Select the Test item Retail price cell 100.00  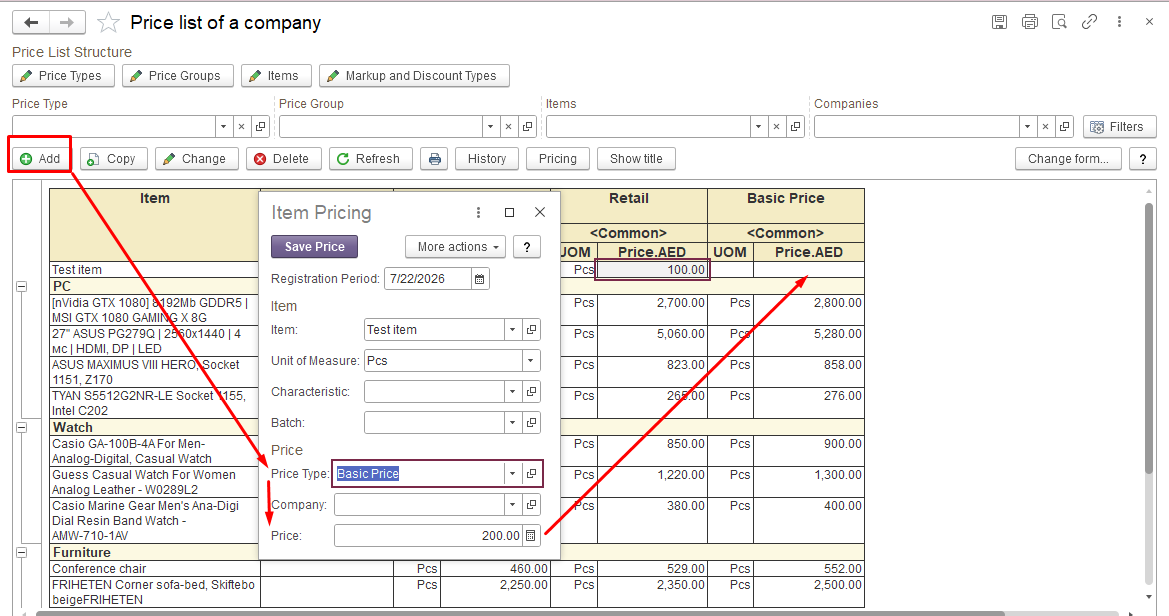(652, 269)
